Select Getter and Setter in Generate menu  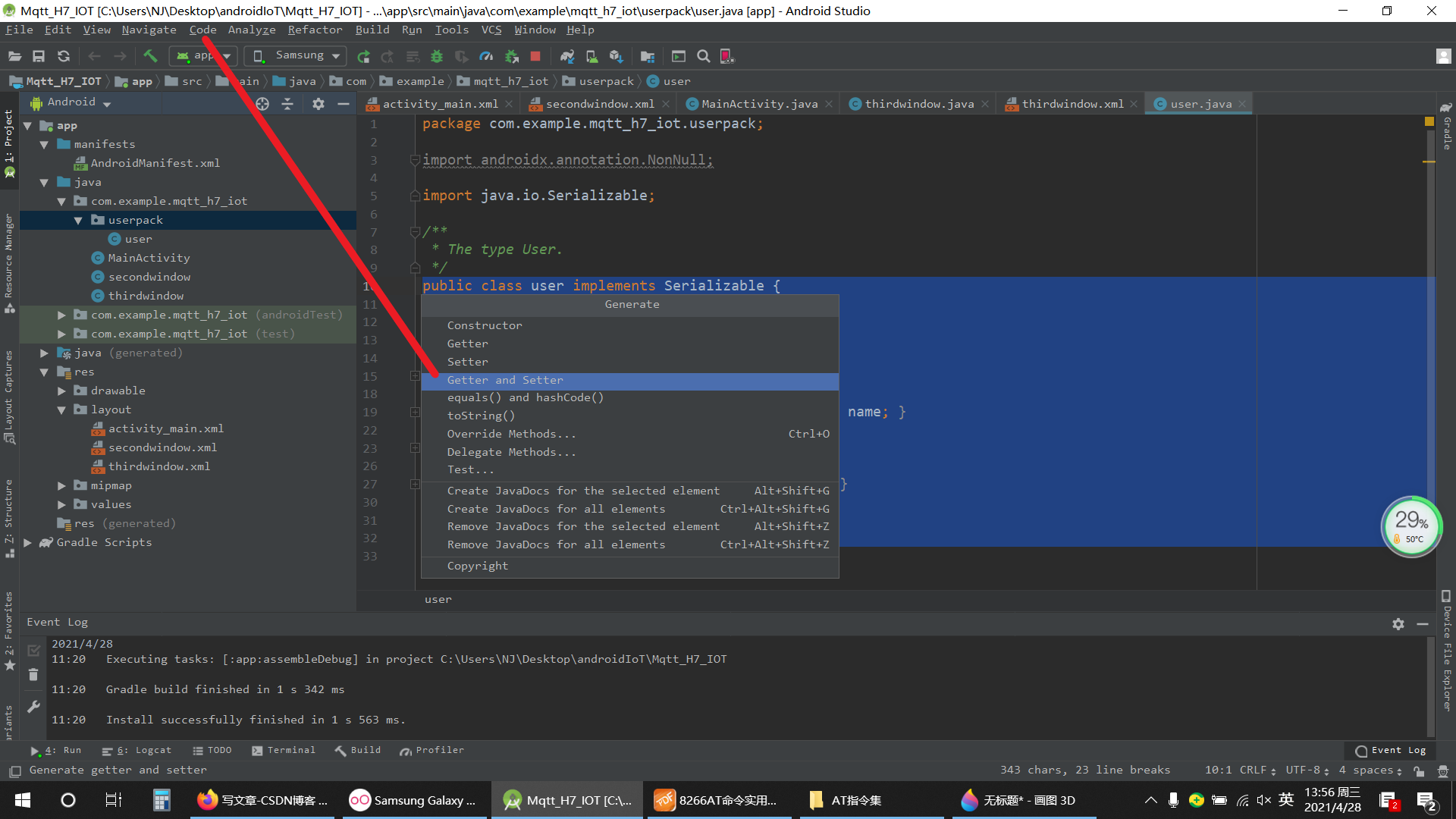tap(505, 380)
